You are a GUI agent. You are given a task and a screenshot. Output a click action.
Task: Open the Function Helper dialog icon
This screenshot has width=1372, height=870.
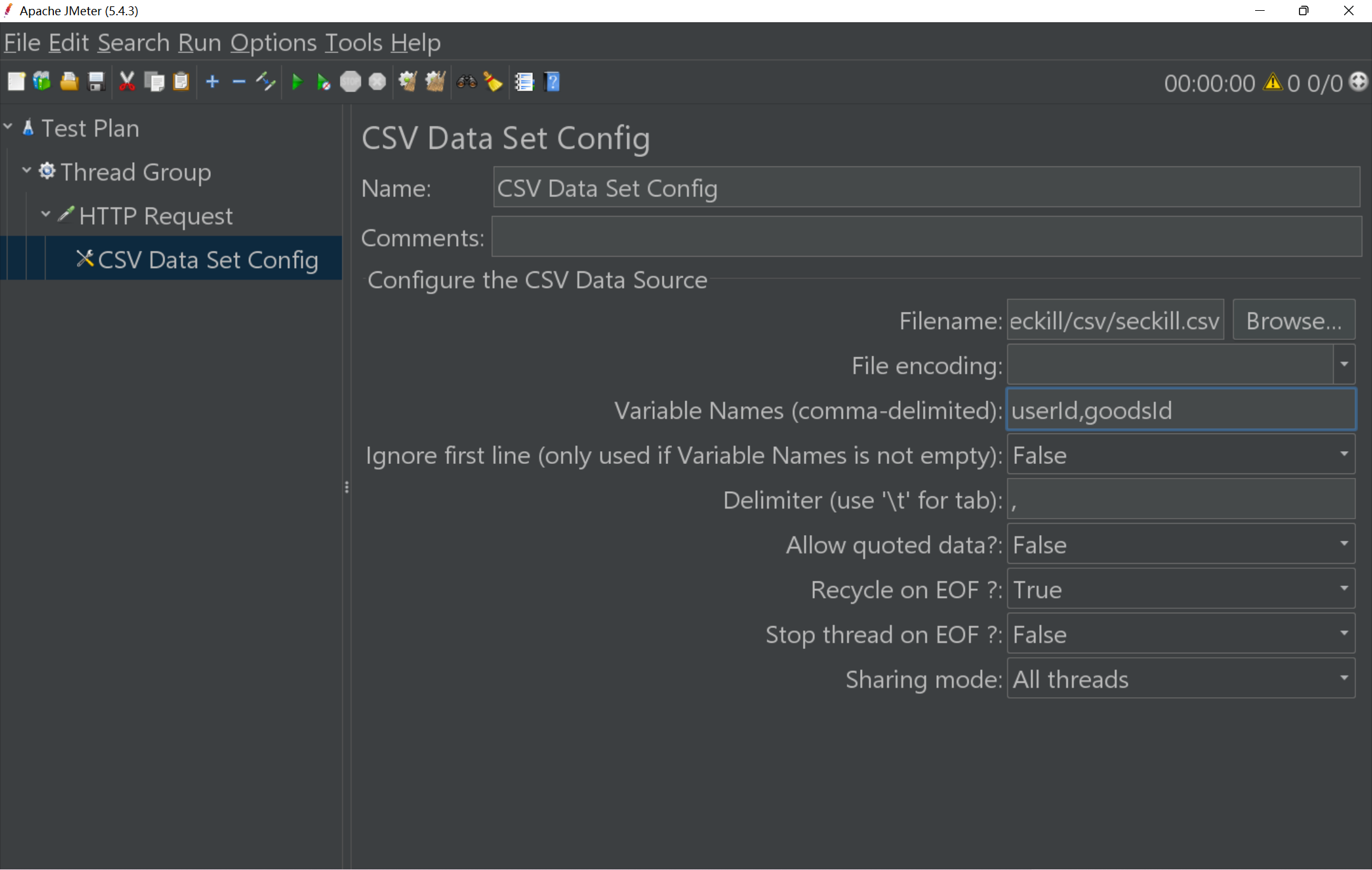(x=524, y=82)
